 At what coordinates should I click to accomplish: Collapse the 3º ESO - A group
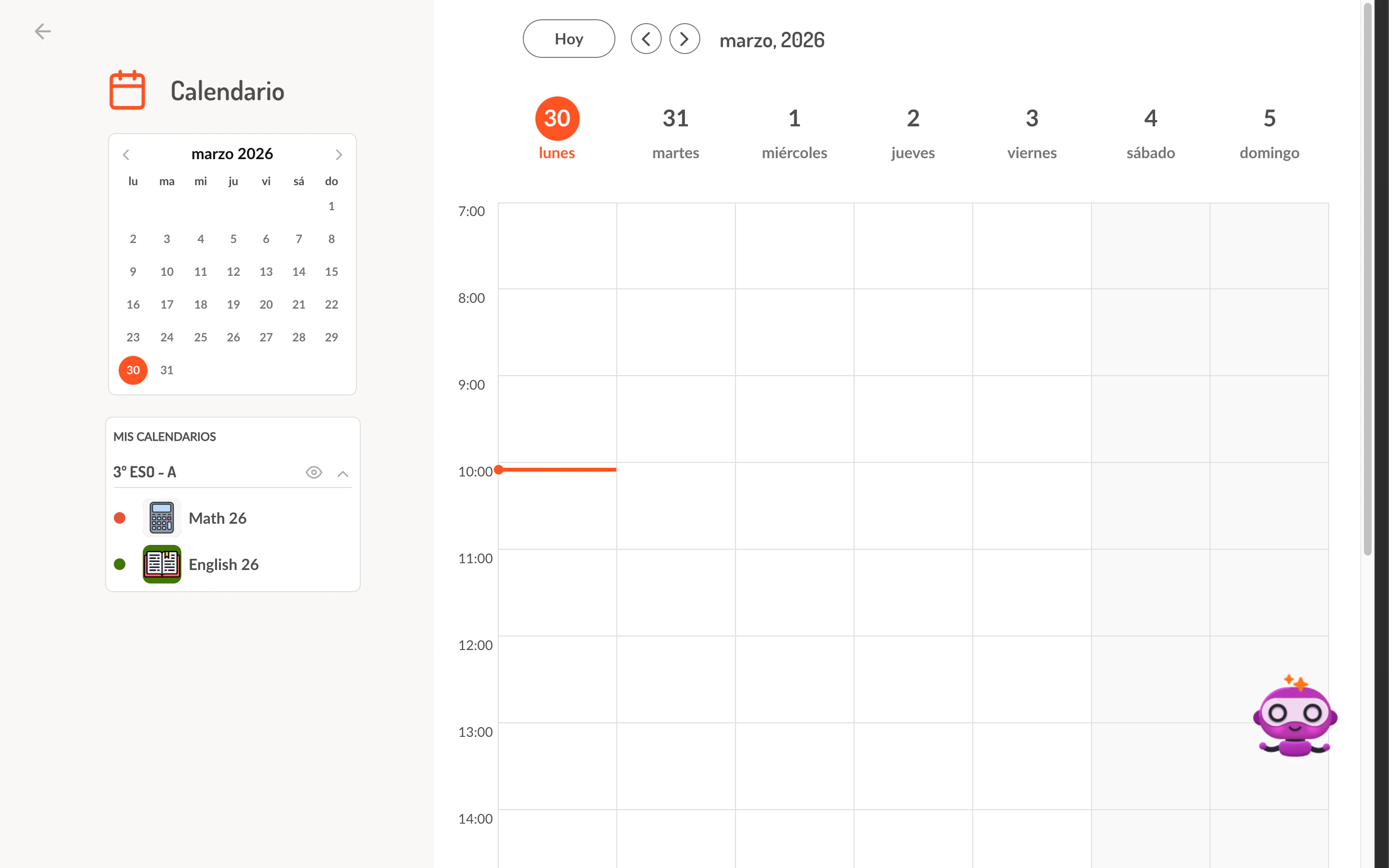click(x=342, y=474)
